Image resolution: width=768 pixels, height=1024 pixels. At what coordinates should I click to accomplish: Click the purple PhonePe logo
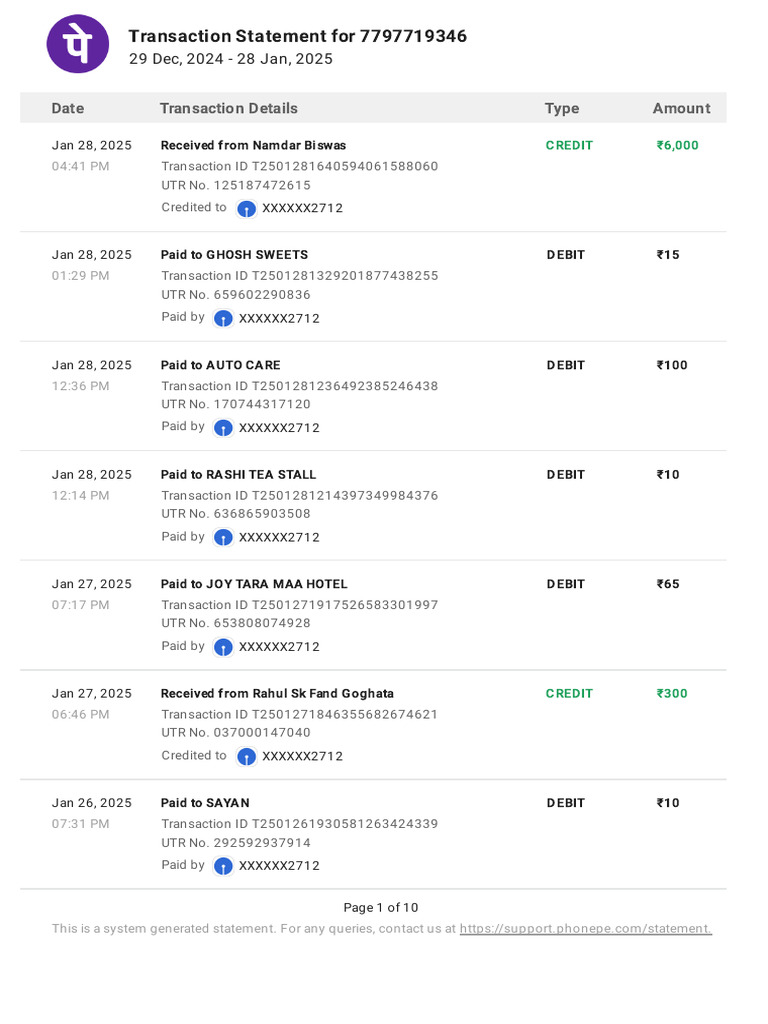coord(78,44)
